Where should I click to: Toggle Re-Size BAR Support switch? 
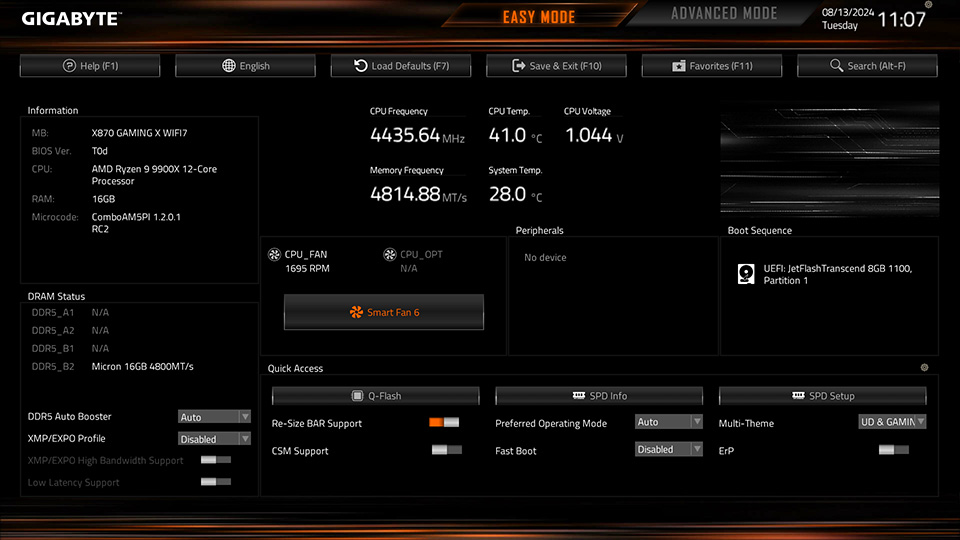point(444,423)
